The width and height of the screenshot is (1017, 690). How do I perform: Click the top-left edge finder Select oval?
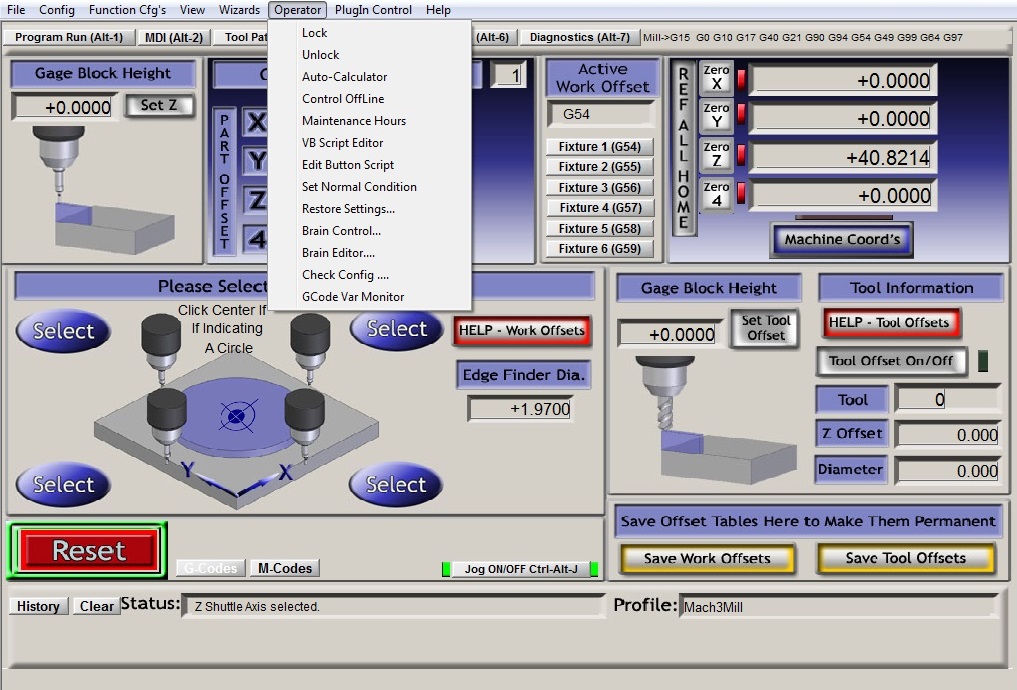(63, 331)
